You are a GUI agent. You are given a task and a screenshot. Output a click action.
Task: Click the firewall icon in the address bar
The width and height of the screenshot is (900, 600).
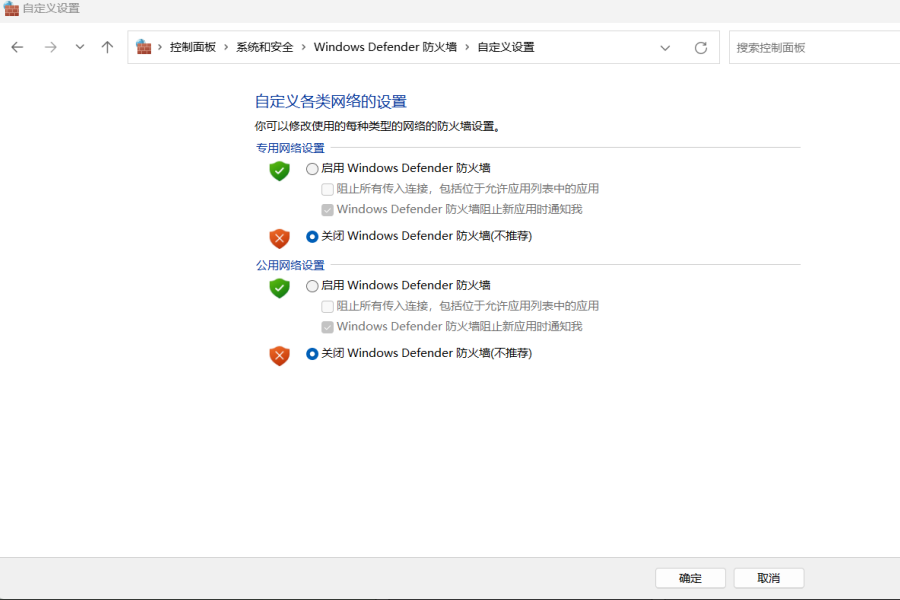coord(143,47)
